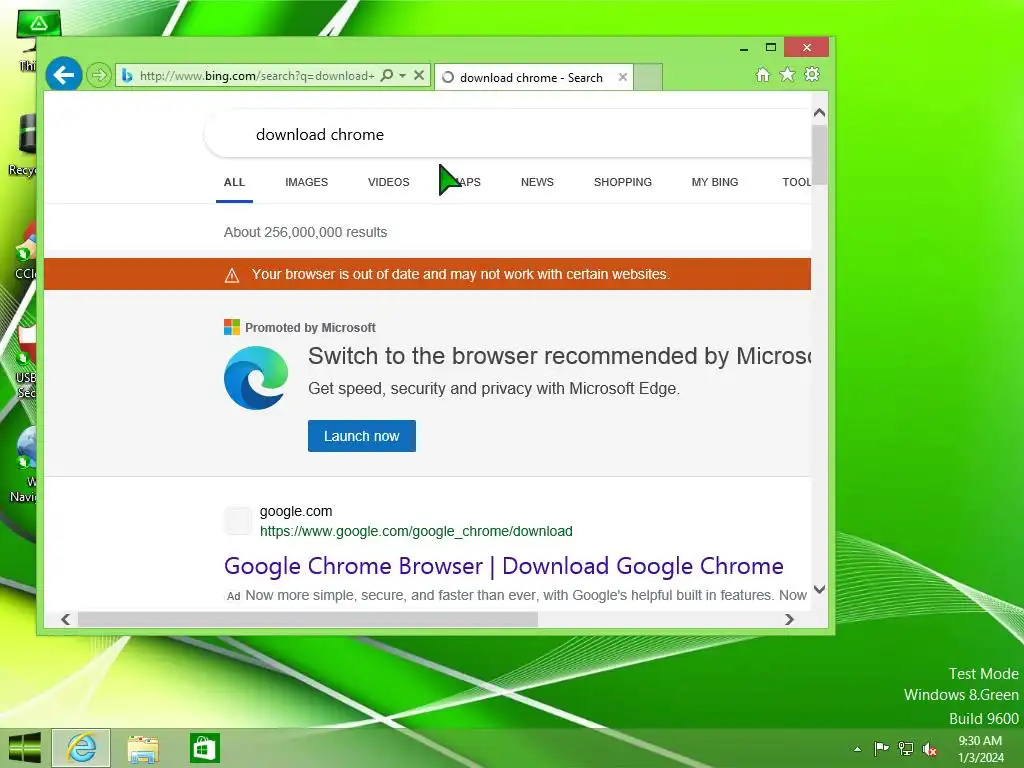Click the google.com site name

[x=296, y=511]
